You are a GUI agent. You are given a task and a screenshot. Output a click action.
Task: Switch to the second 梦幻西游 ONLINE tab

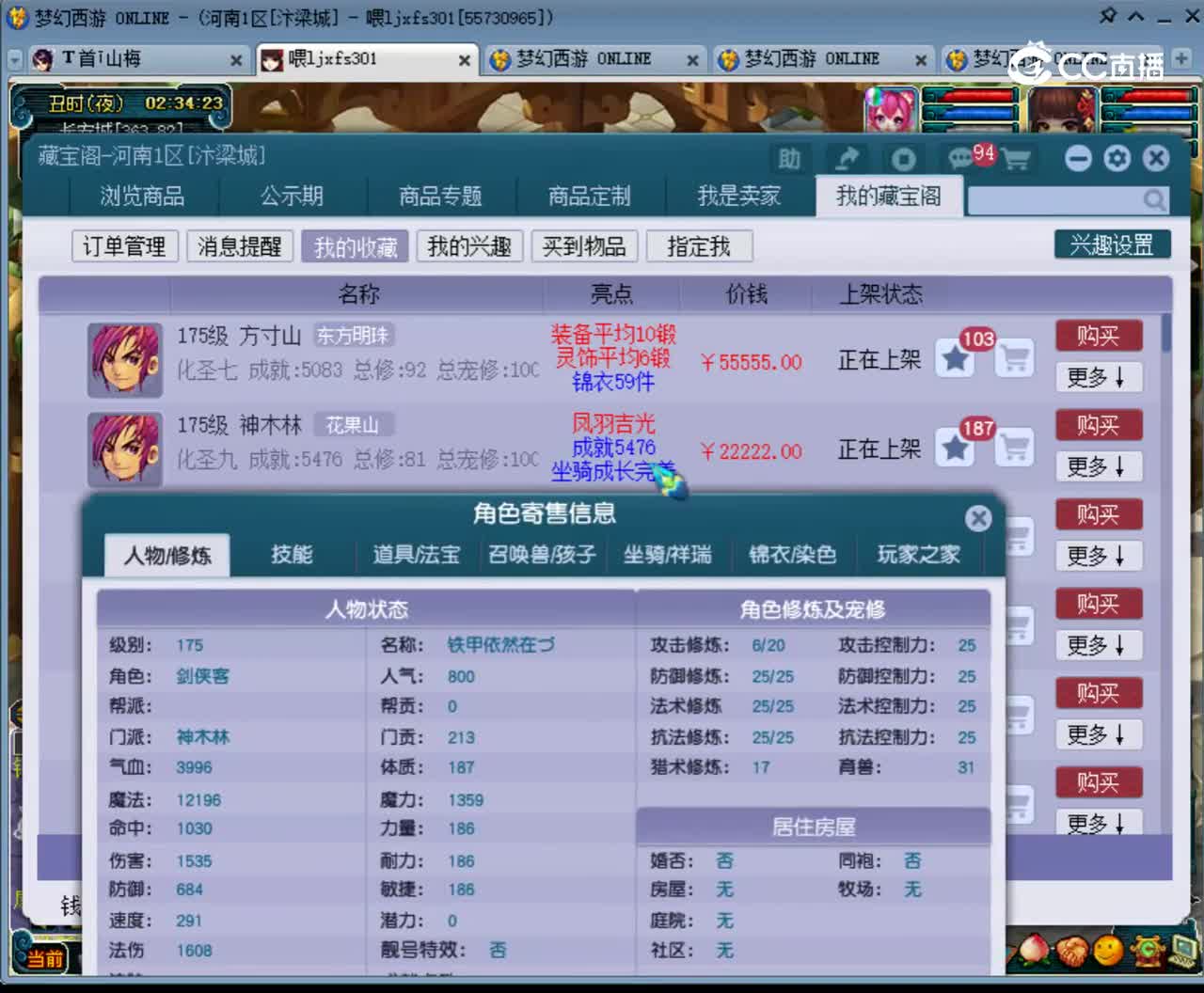(x=824, y=59)
